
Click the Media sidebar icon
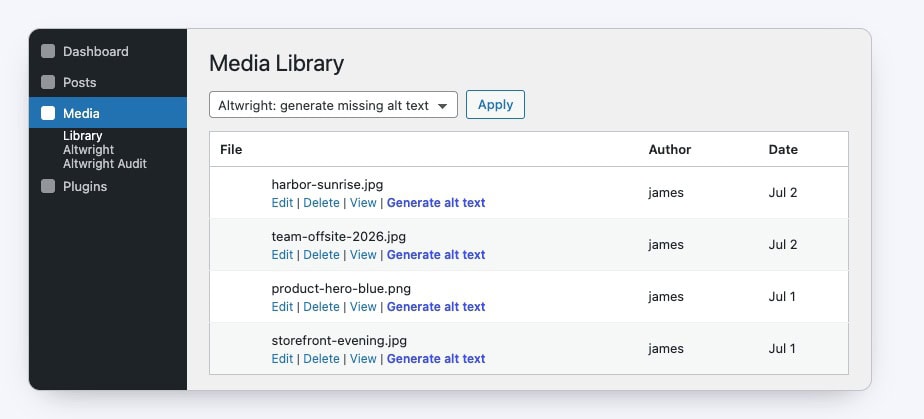(48, 113)
